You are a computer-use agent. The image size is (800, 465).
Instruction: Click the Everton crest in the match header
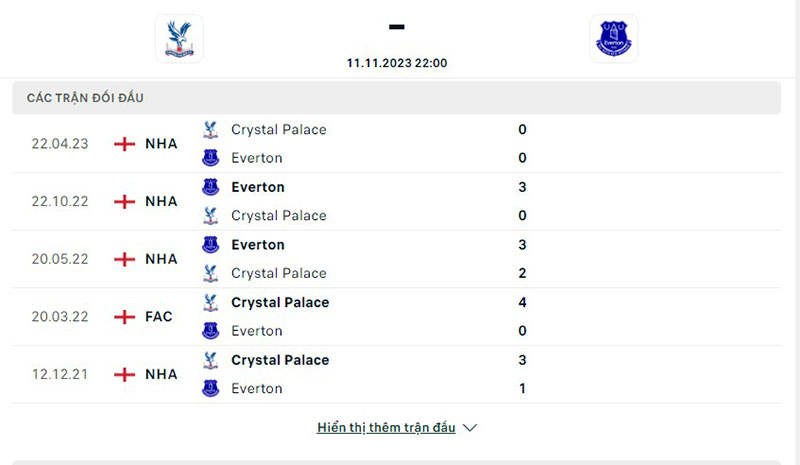click(x=613, y=38)
